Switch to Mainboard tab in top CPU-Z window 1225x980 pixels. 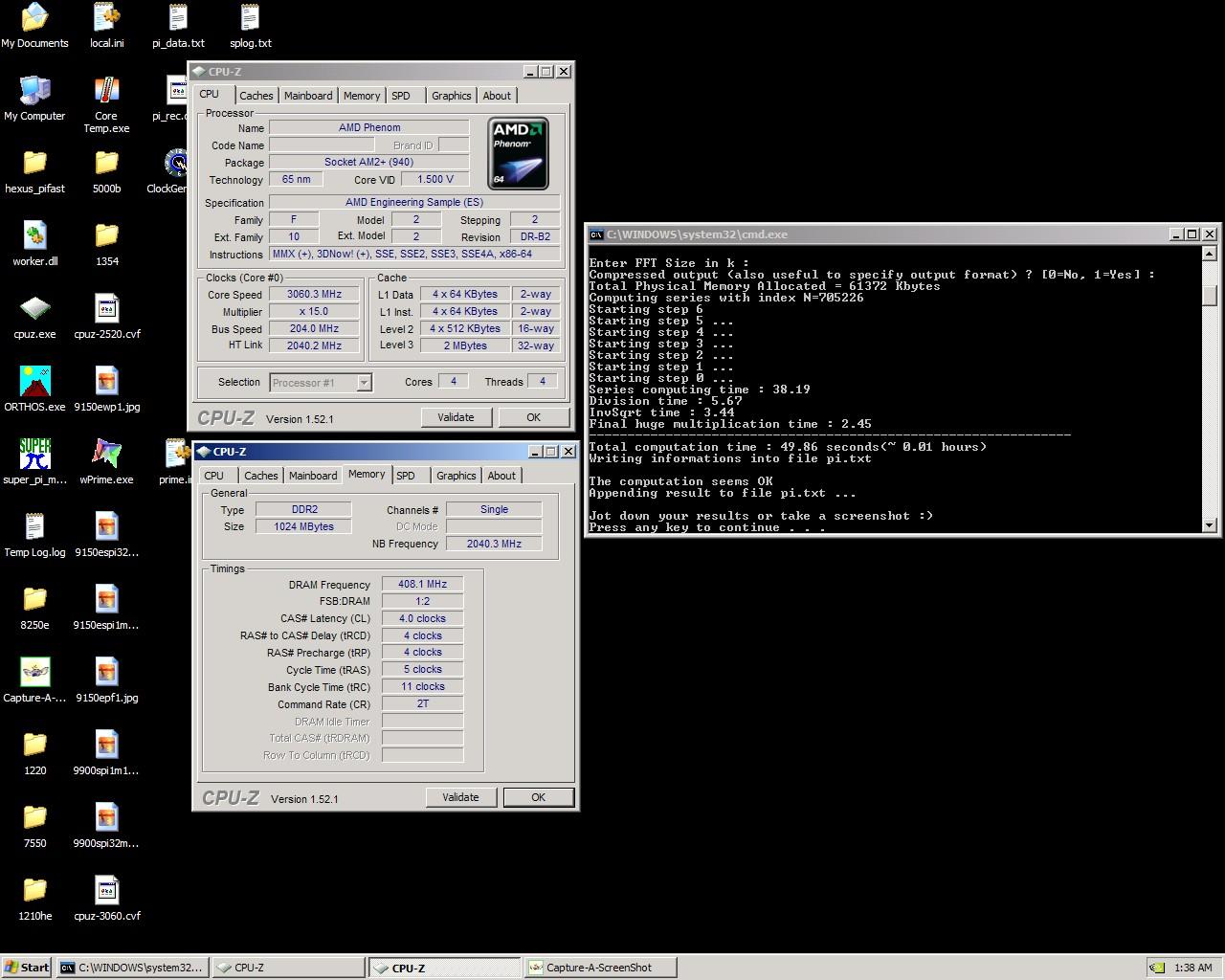[x=308, y=96]
